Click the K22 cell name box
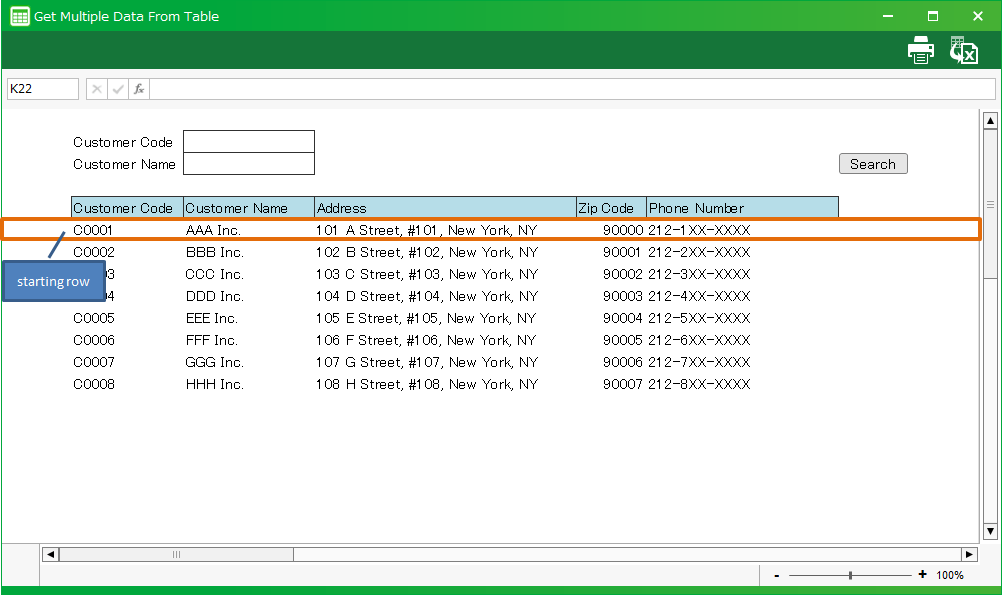1002x595 pixels. coord(43,89)
